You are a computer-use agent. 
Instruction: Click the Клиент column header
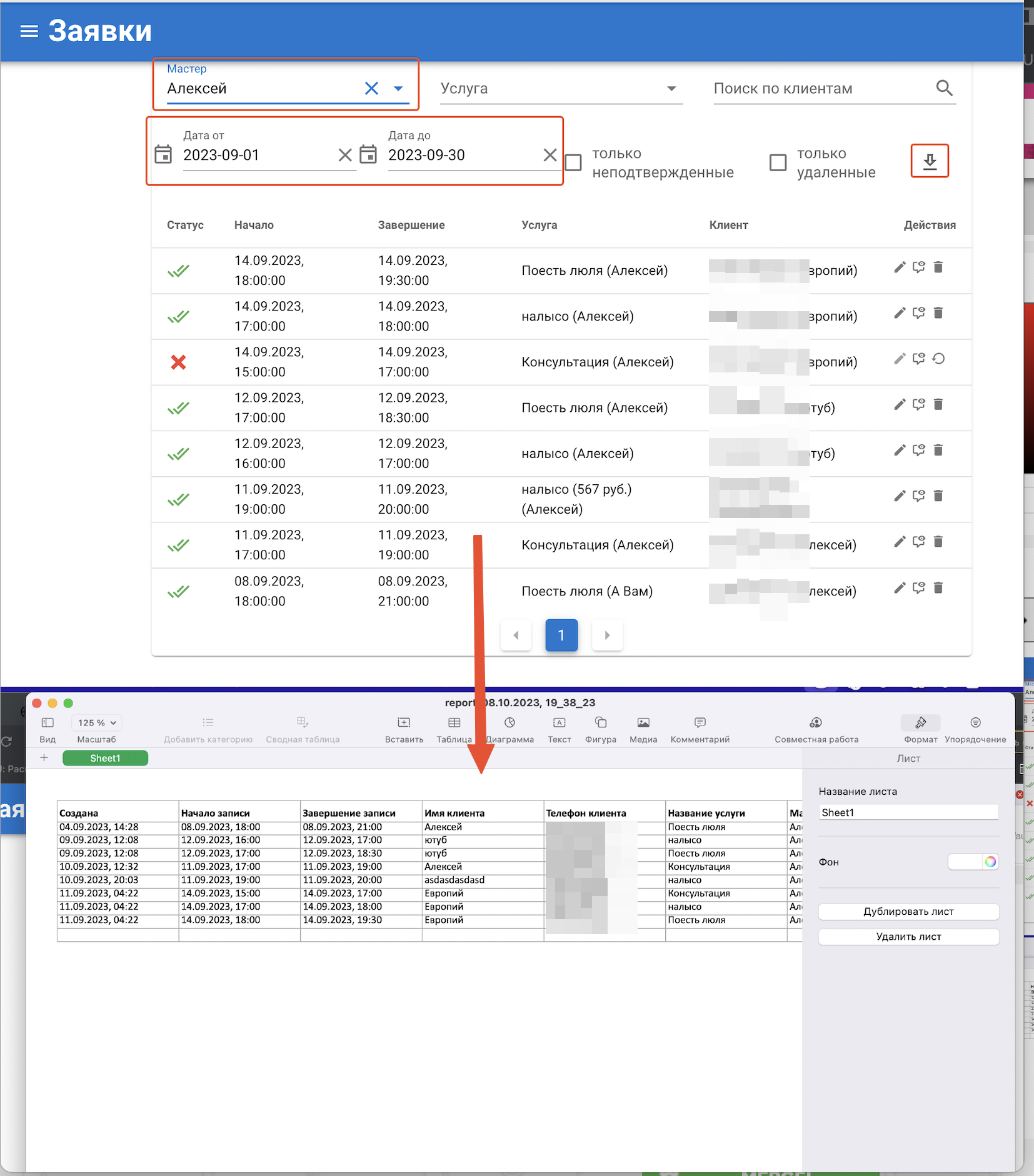[x=728, y=225]
